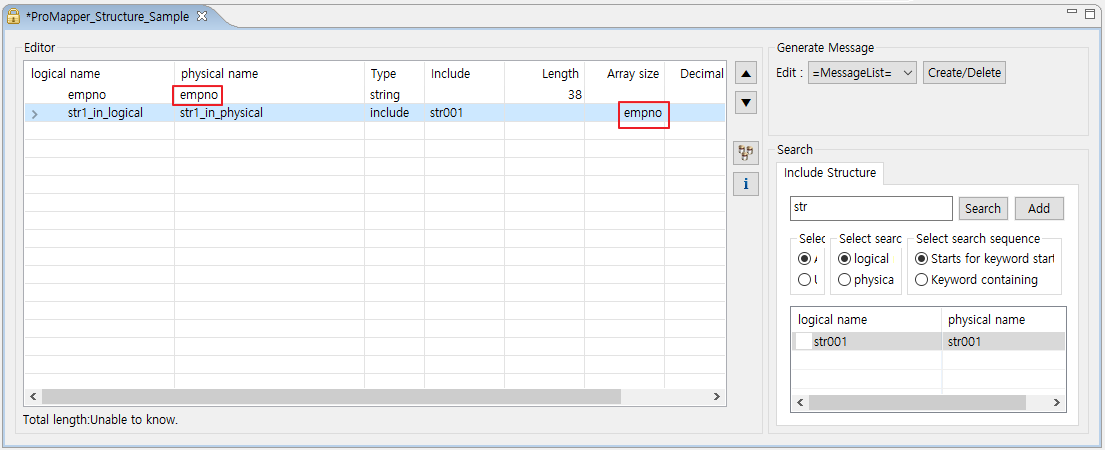Select the second radio in Select group
The image size is (1105, 450).
[804, 280]
